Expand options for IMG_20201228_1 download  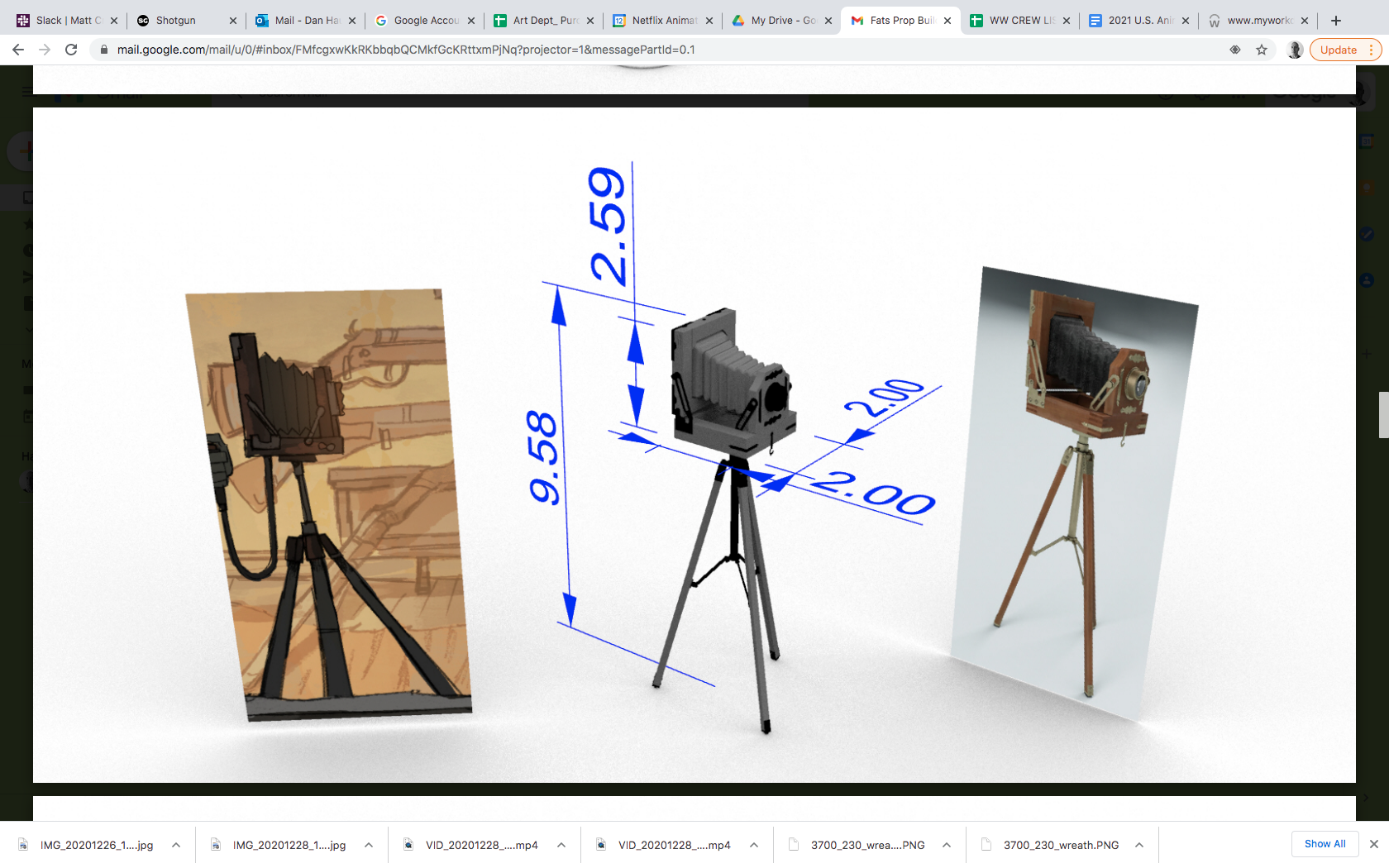(369, 845)
